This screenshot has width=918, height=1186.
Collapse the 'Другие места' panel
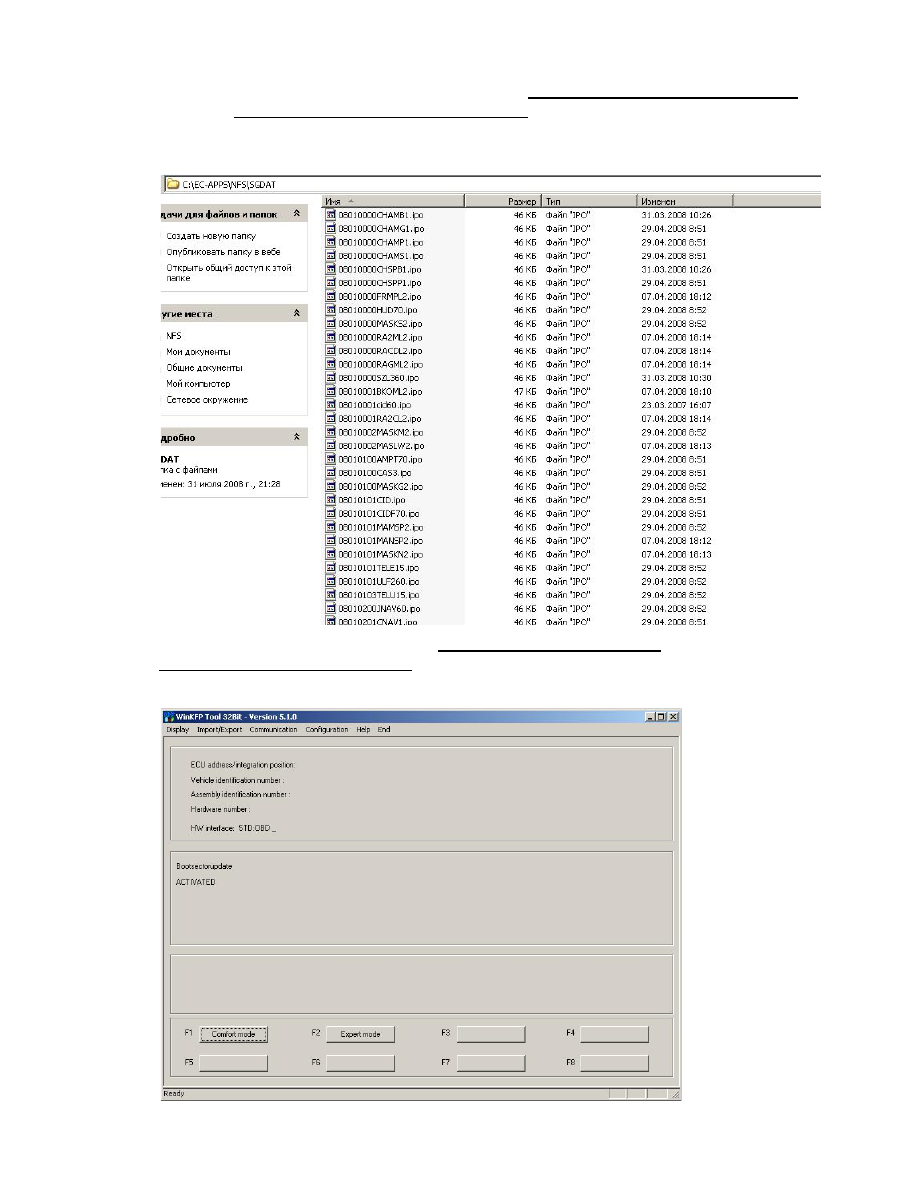tap(296, 314)
